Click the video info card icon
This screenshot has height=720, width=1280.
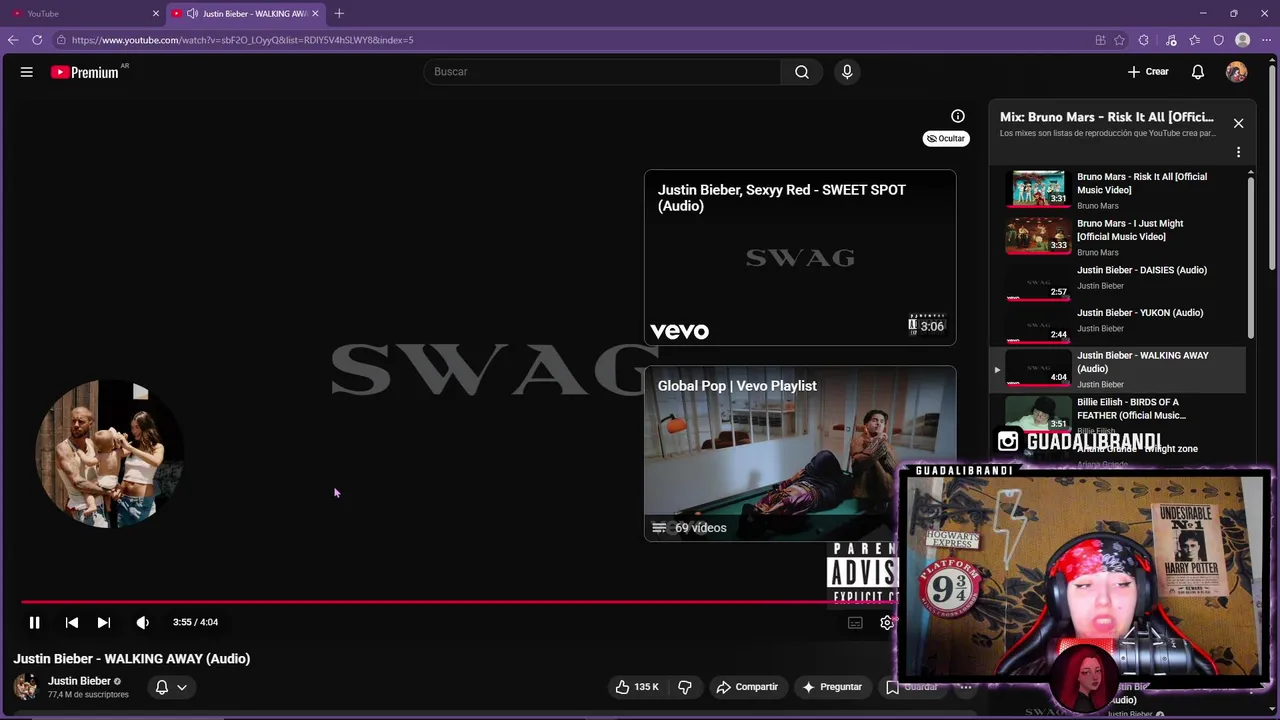tap(958, 116)
